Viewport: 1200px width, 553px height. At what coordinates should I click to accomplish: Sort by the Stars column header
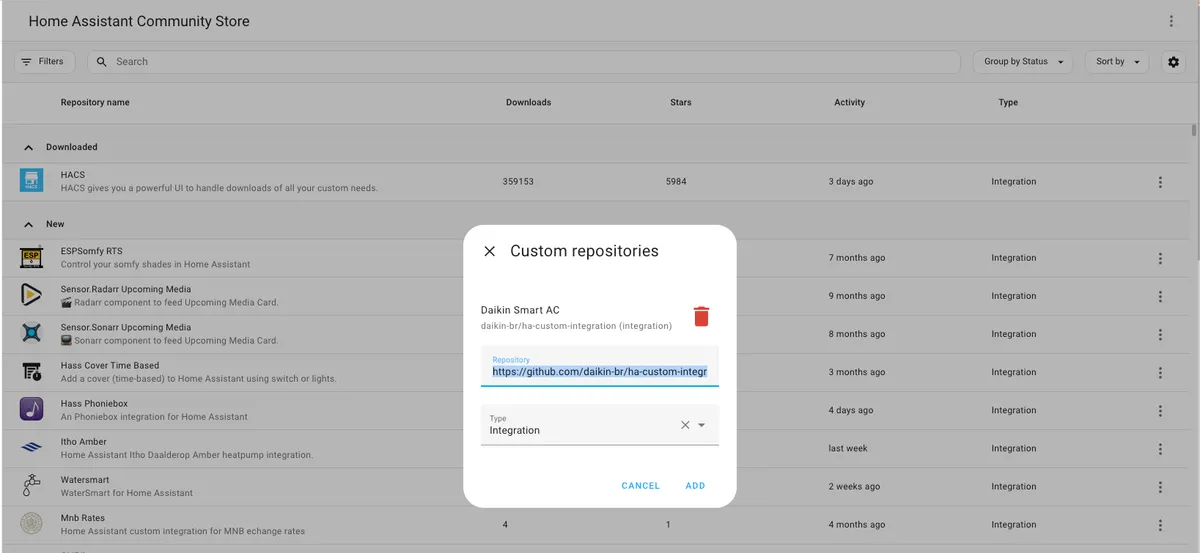click(681, 102)
